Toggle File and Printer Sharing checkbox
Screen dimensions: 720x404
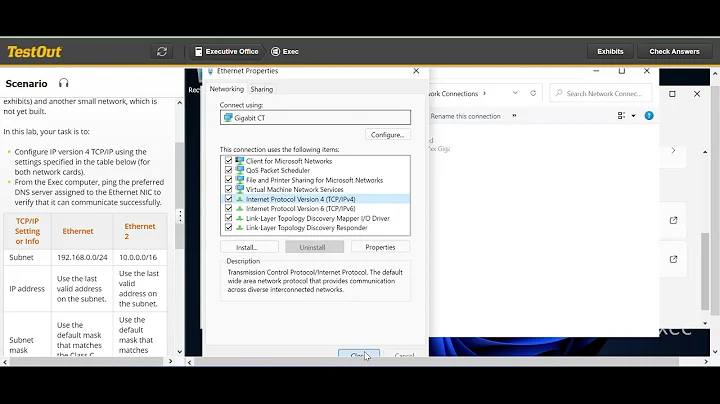[x=228, y=180]
